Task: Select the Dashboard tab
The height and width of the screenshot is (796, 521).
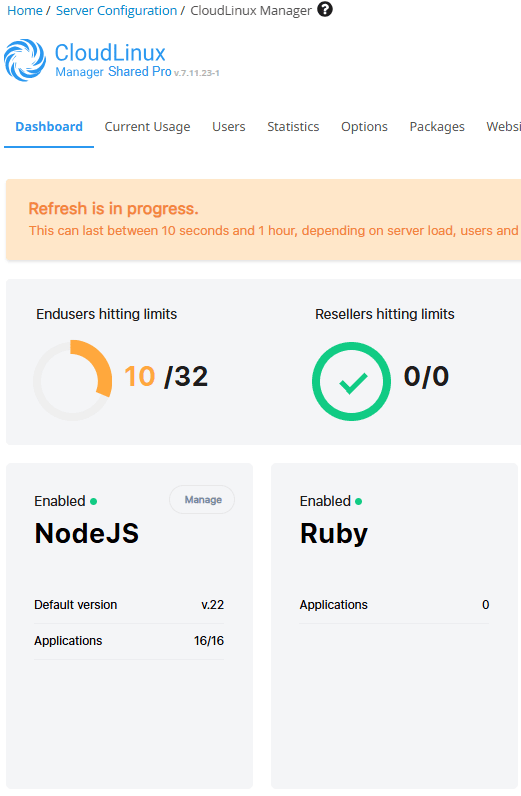Action: 49,126
